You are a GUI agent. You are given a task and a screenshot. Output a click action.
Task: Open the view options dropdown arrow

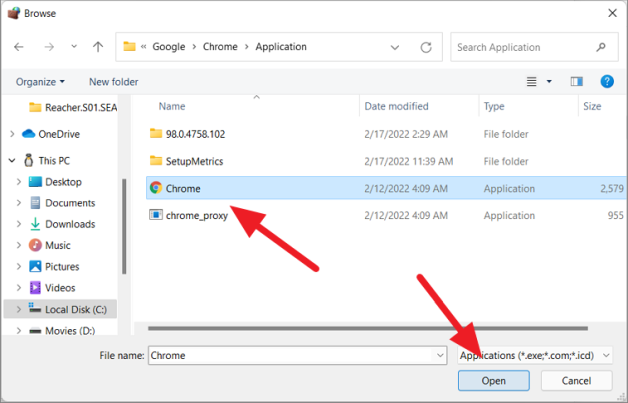pos(549,82)
